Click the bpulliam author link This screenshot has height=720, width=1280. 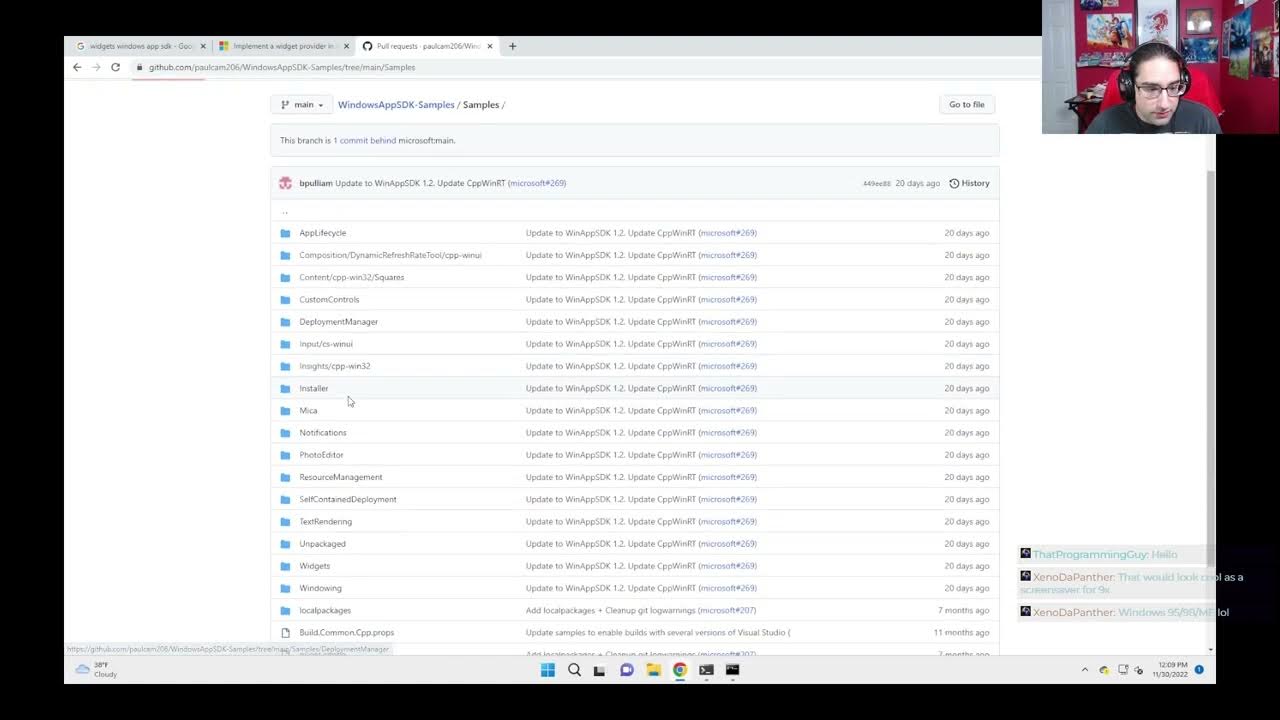[315, 183]
